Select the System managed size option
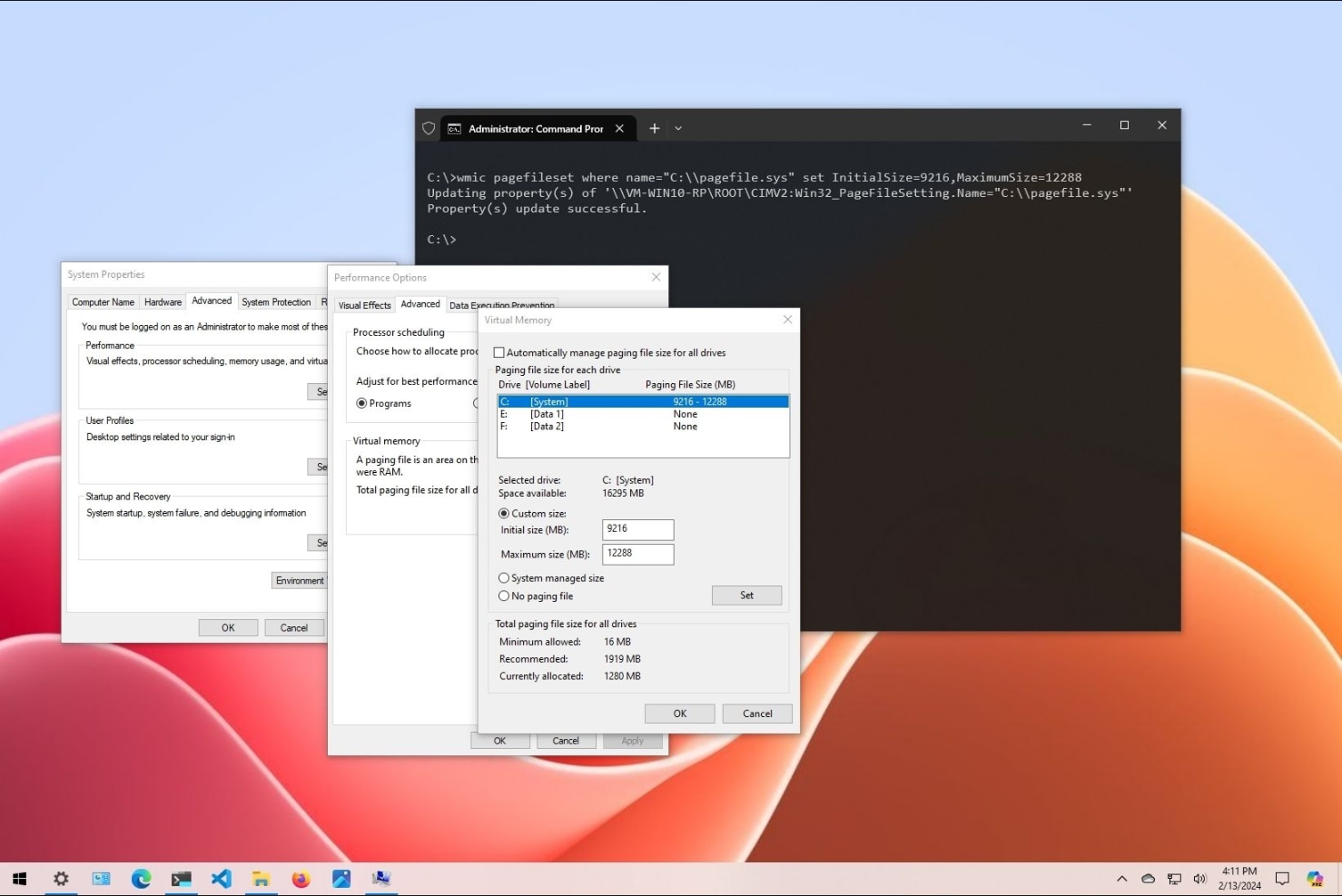This screenshot has height=896, width=1342. (x=504, y=577)
